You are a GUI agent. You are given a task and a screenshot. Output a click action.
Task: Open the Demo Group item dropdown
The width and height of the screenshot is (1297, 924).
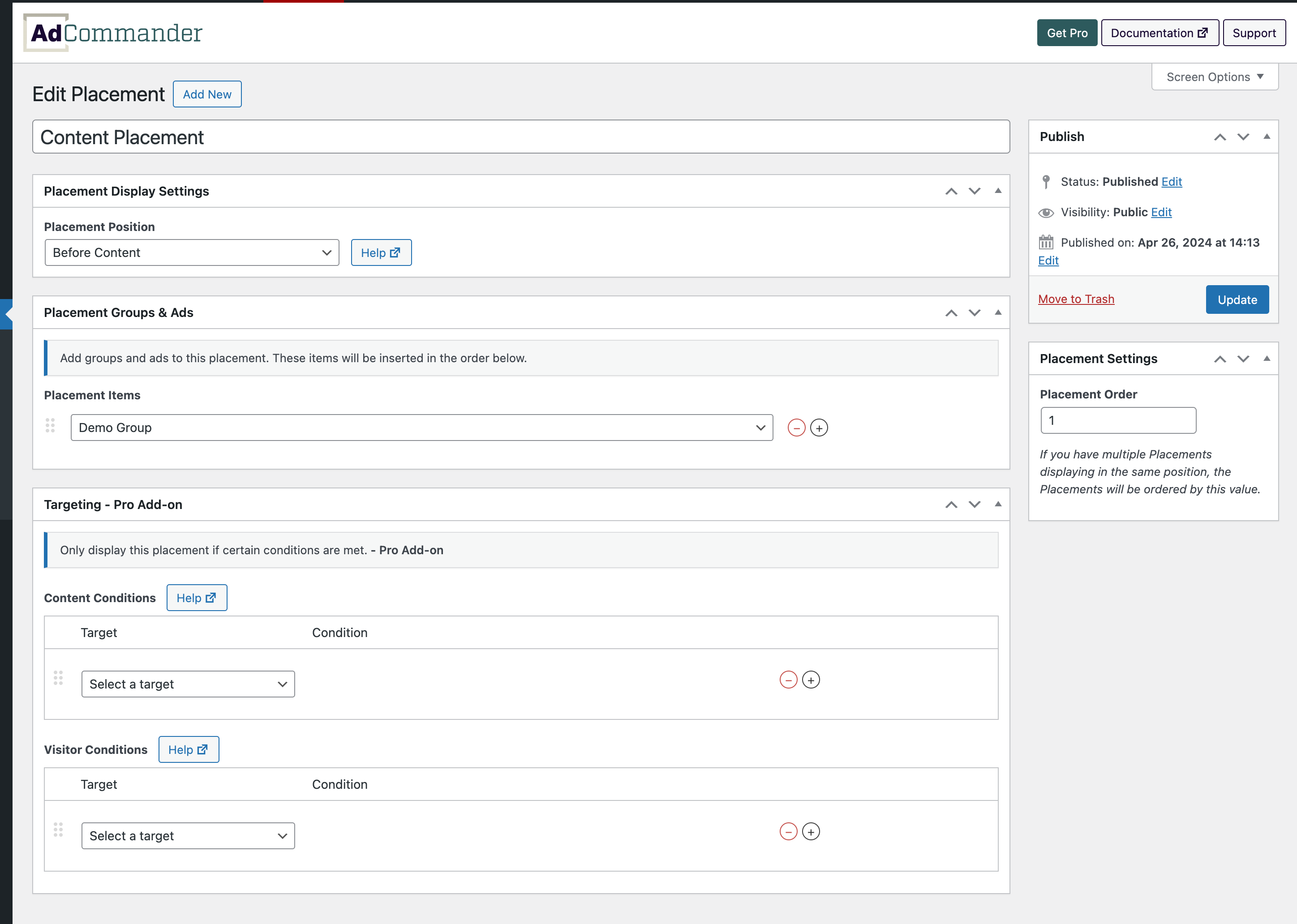point(422,427)
